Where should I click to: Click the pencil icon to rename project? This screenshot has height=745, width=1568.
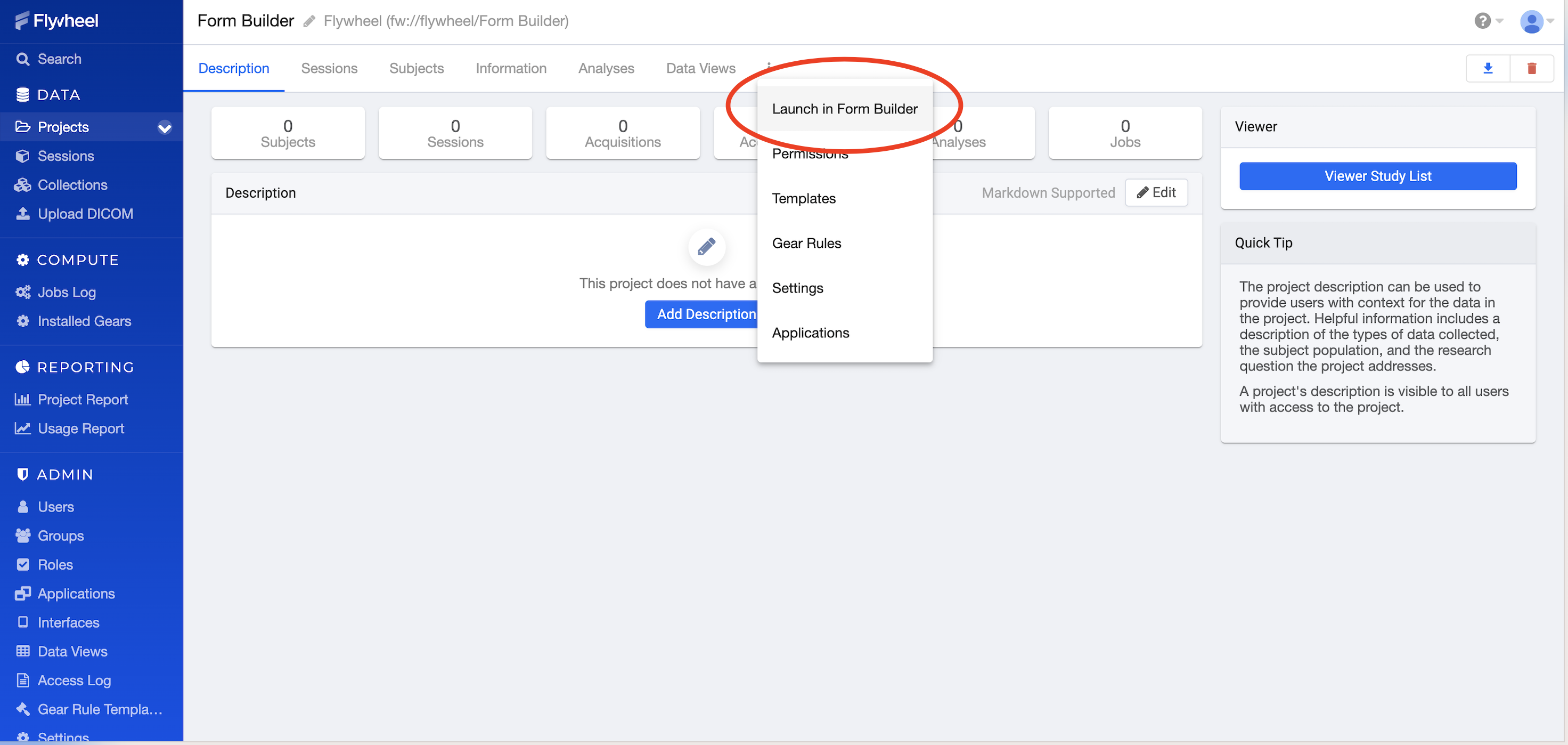point(309,21)
